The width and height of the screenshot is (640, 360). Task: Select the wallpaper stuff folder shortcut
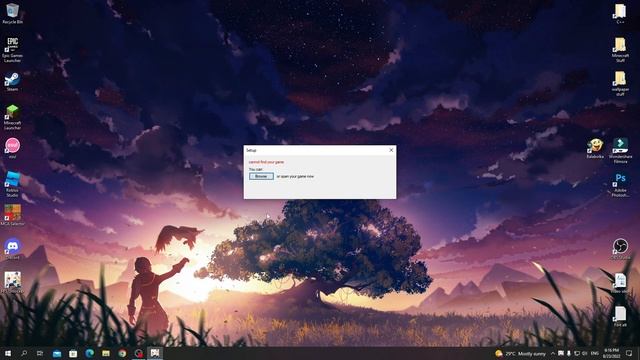(620, 84)
